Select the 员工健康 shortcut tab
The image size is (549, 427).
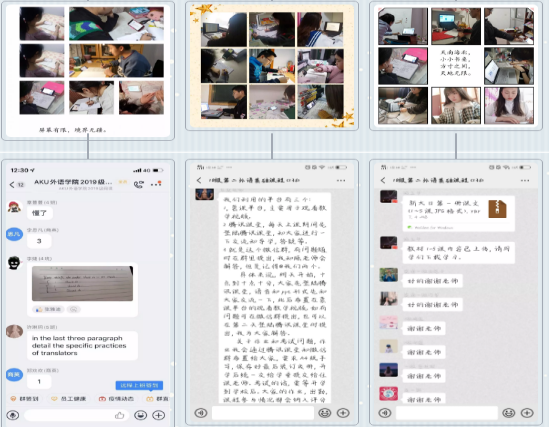coord(69,399)
